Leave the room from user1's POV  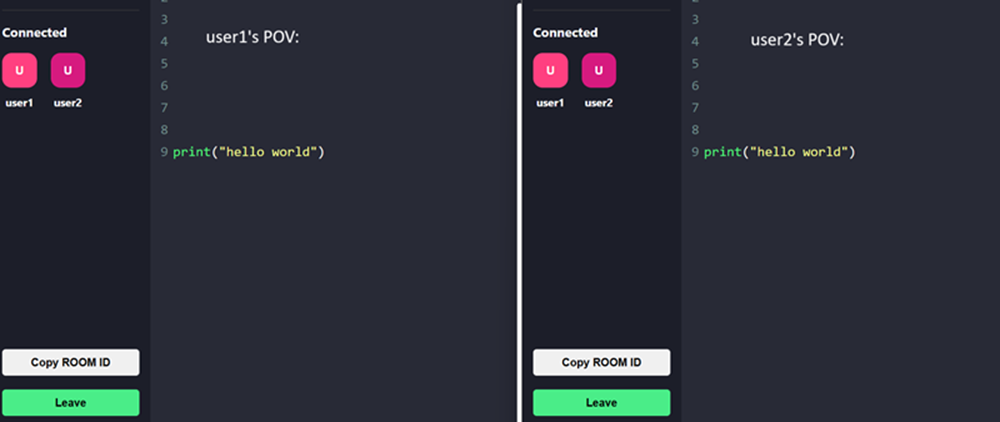coord(70,402)
